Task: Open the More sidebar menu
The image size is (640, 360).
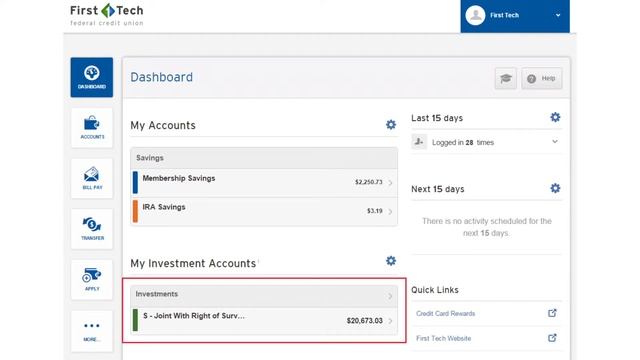Action: [92, 331]
